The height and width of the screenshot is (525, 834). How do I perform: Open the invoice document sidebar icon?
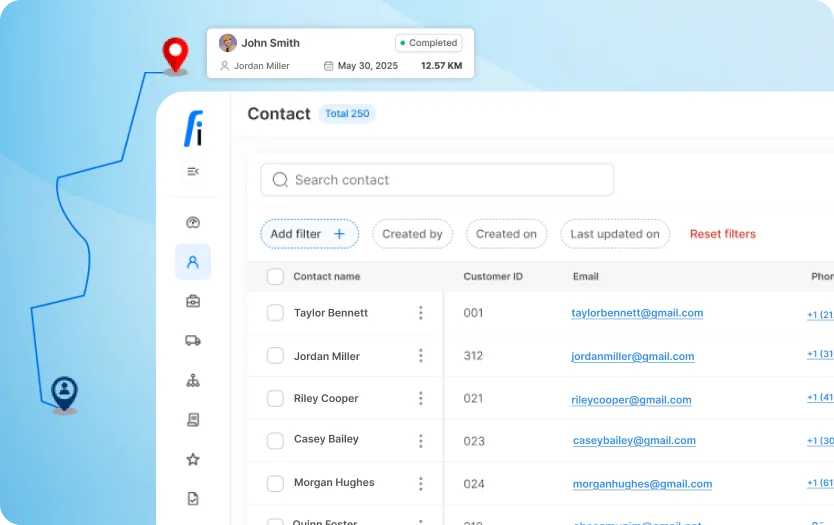pos(193,420)
